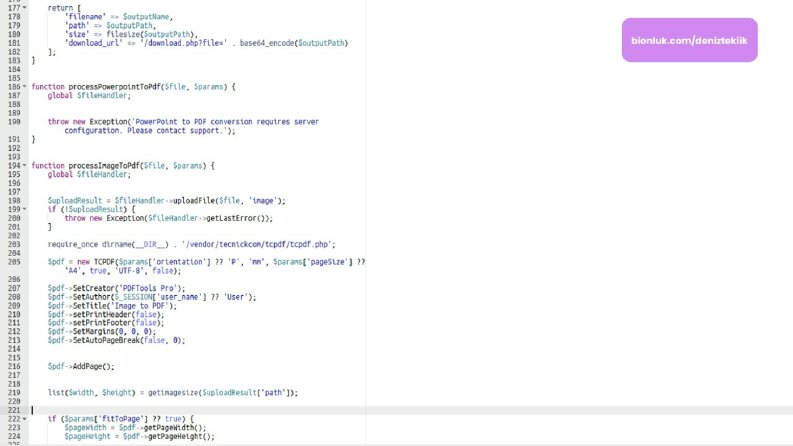Viewport: 793px width, 446px height.
Task: Click the 'configuration. Please contact support.' text
Action: [146, 130]
